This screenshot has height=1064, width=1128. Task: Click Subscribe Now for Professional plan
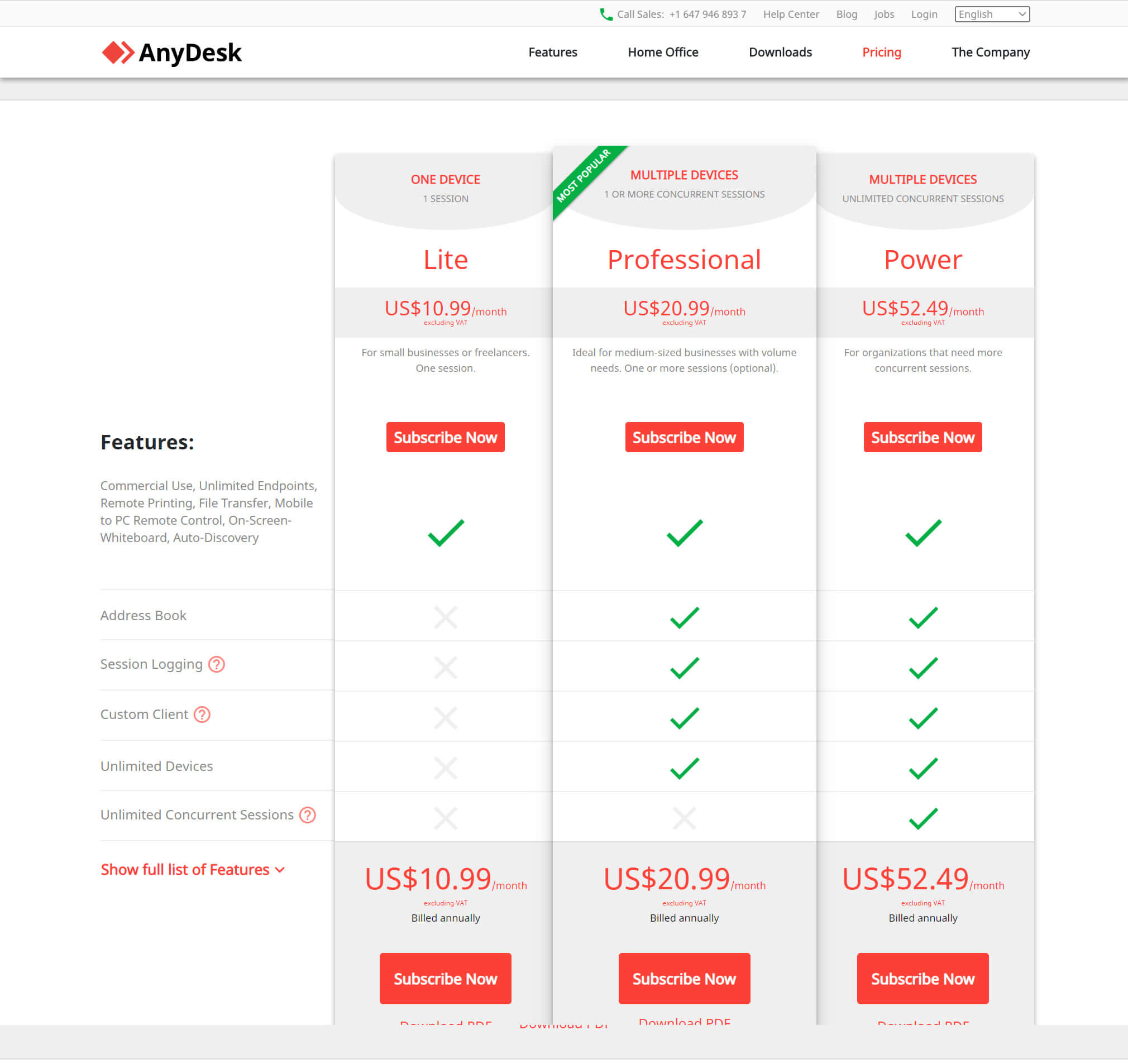683,437
